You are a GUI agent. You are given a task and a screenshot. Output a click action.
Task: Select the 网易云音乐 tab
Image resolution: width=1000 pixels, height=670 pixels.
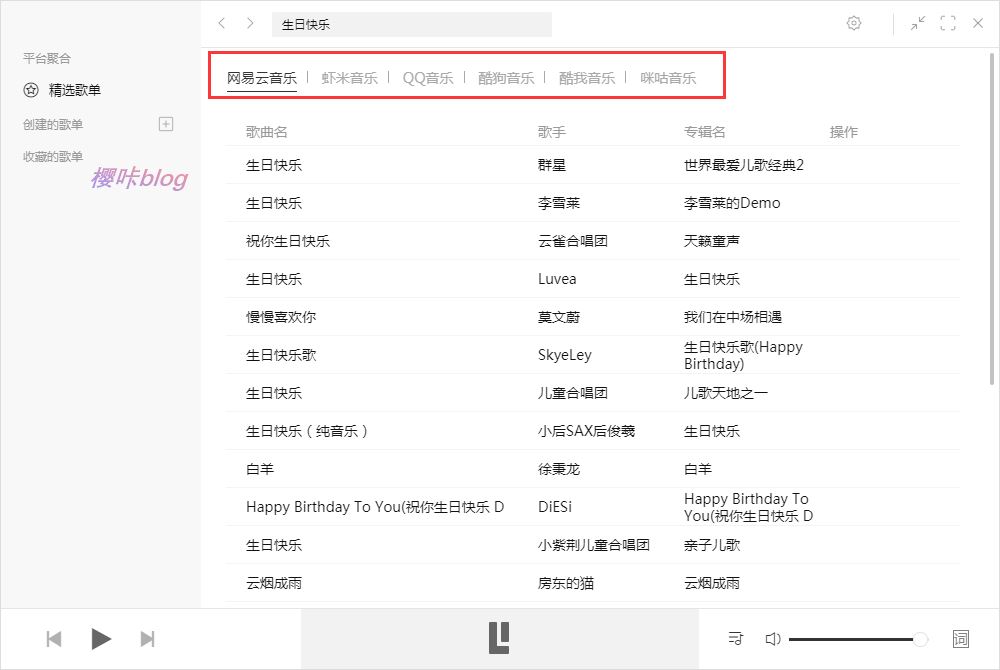[261, 78]
